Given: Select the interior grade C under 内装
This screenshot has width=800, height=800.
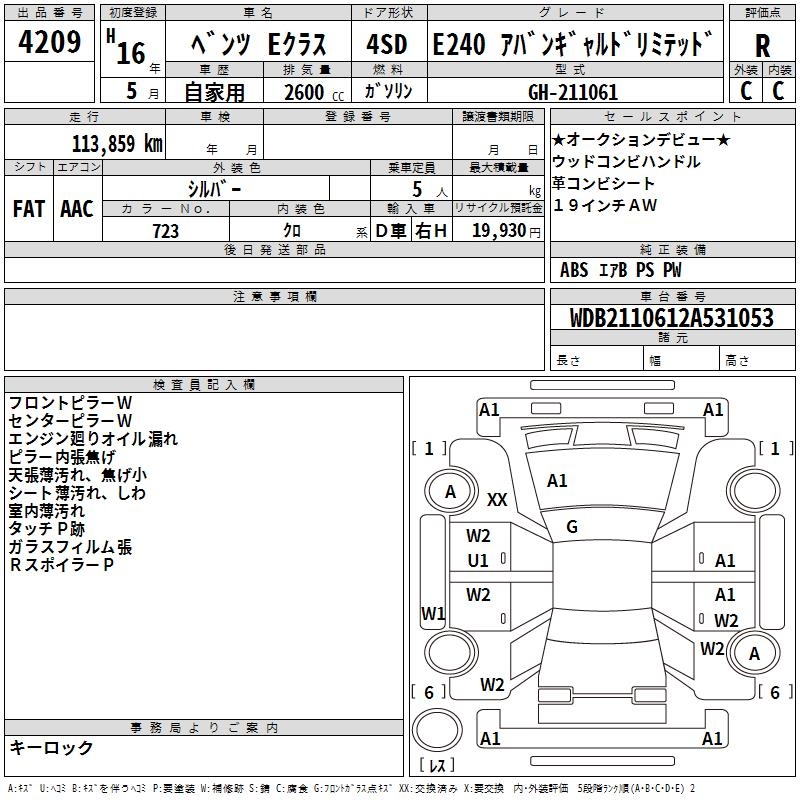Looking at the screenshot, I should pos(778,91).
